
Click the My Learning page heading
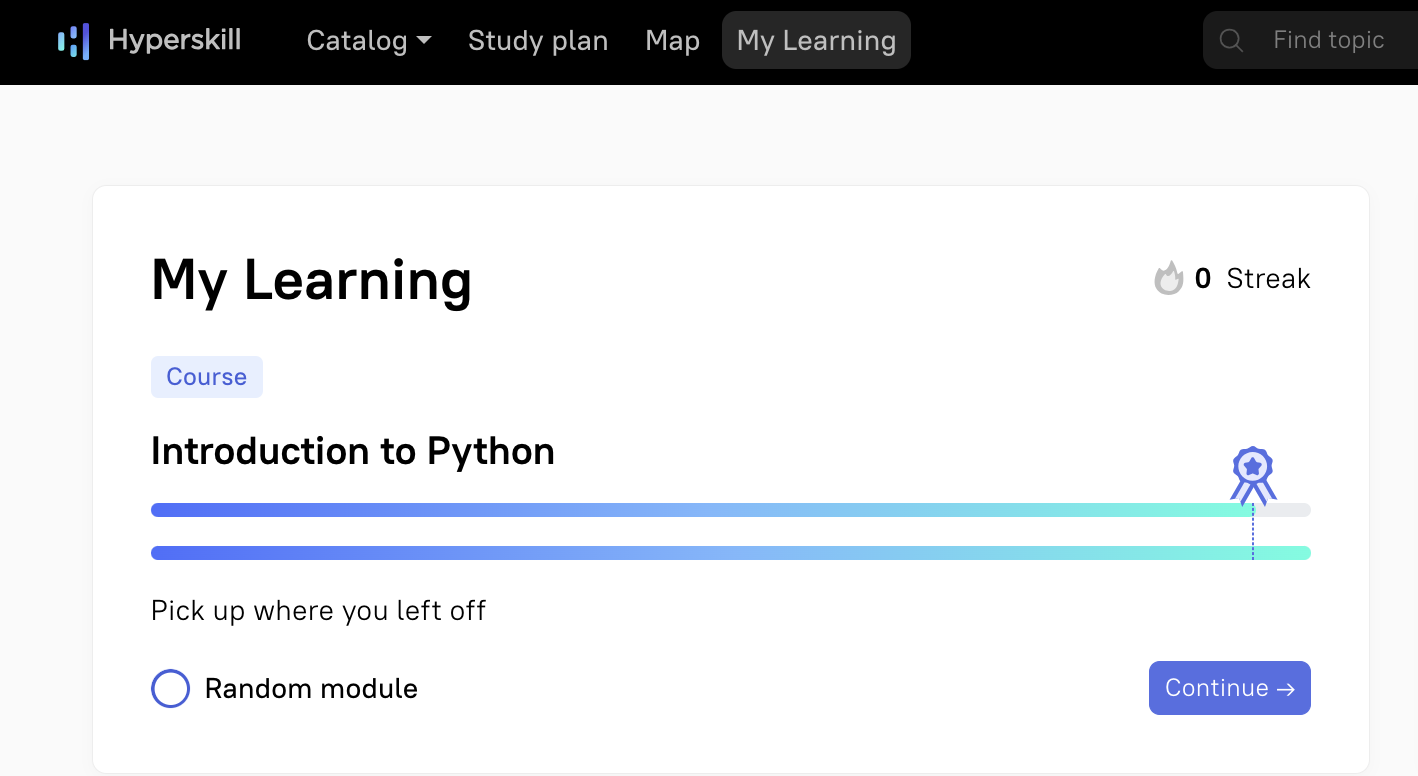coord(311,280)
